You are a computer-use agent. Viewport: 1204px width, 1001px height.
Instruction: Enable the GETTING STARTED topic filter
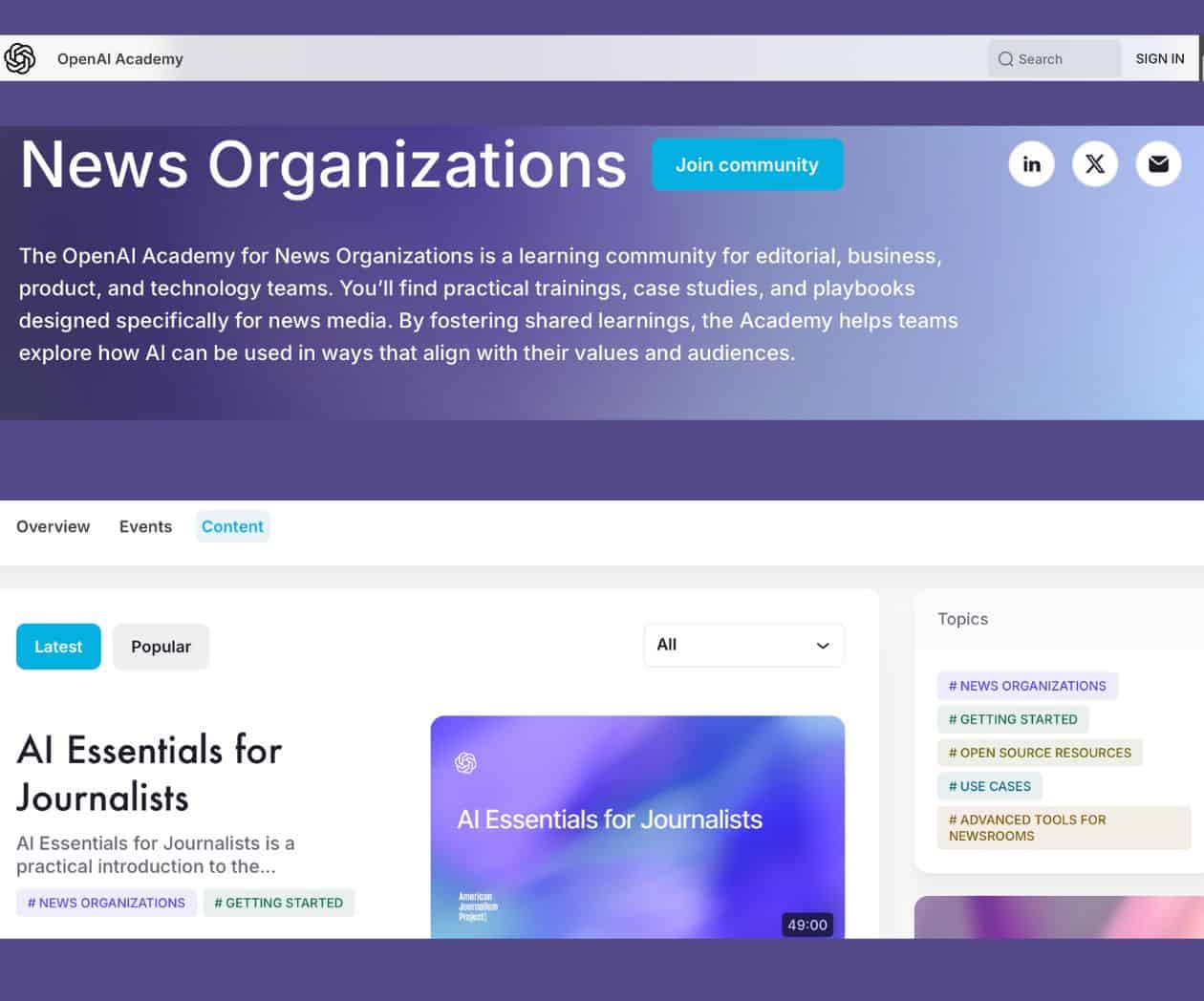(1013, 719)
